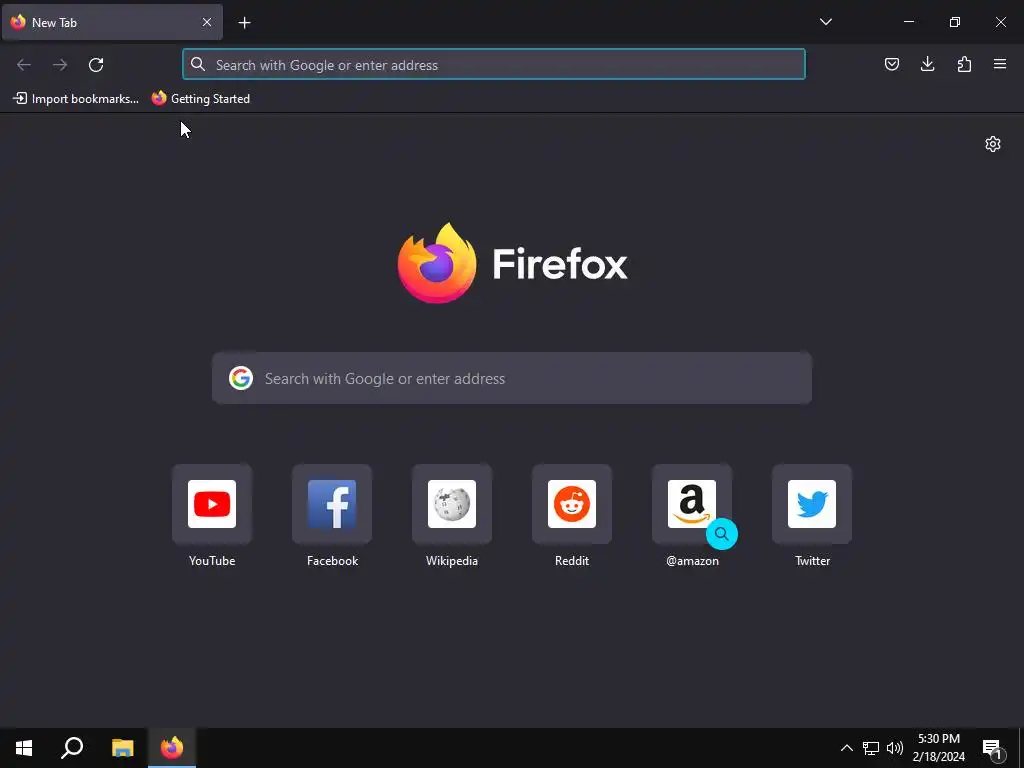
Task: Close the New Tab tab
Action: coord(206,22)
